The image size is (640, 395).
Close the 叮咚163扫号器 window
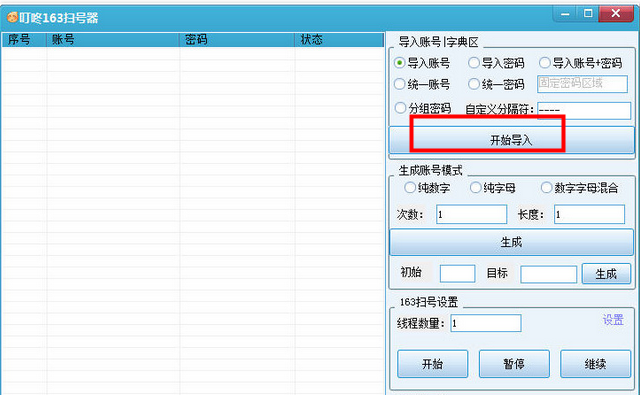point(616,14)
